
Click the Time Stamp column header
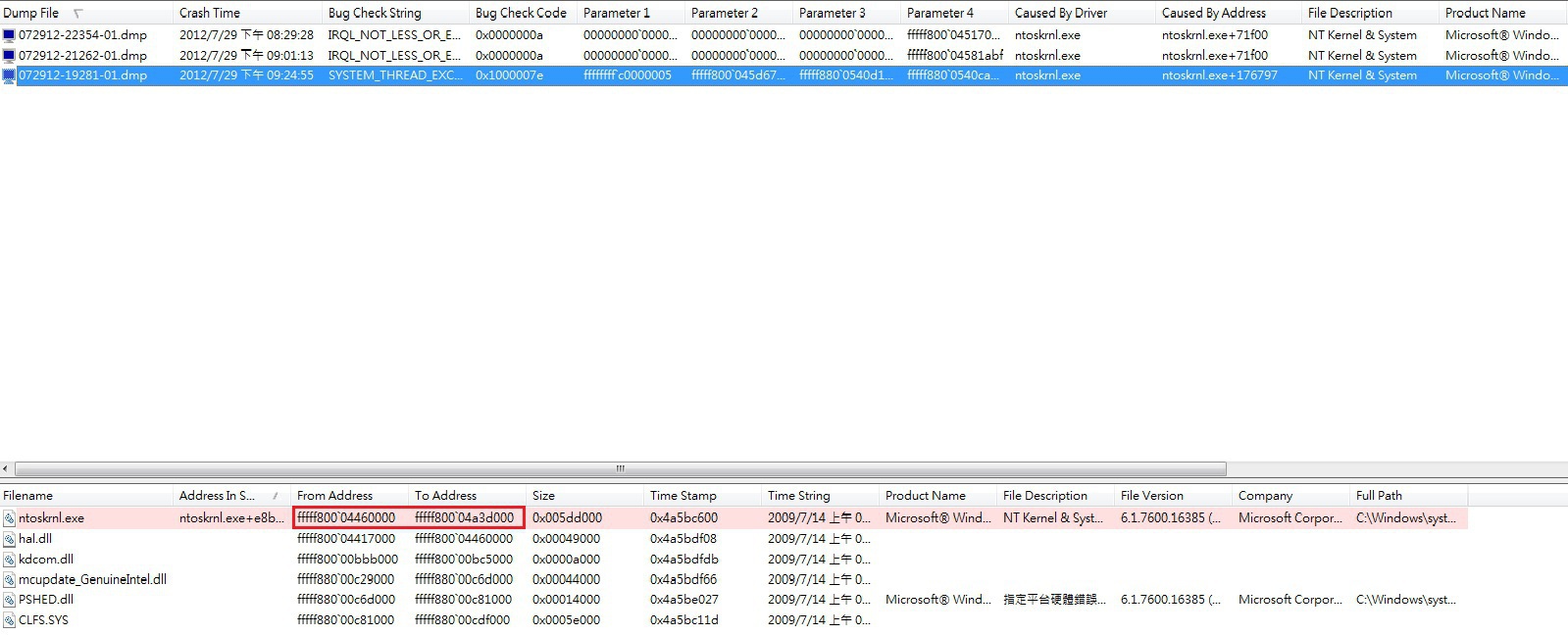[x=703, y=496]
